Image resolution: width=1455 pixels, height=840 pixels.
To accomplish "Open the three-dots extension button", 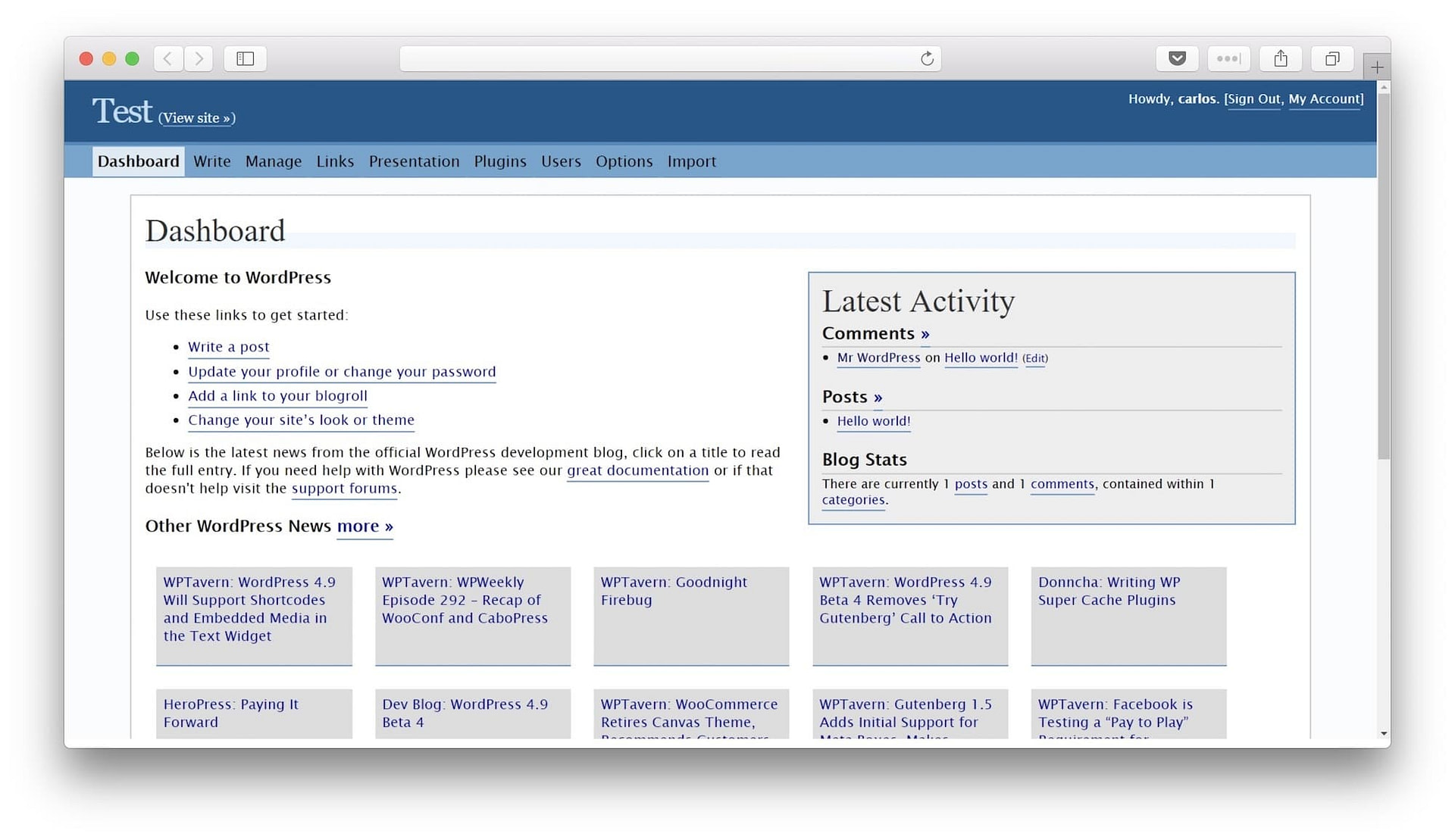I will (x=1228, y=58).
